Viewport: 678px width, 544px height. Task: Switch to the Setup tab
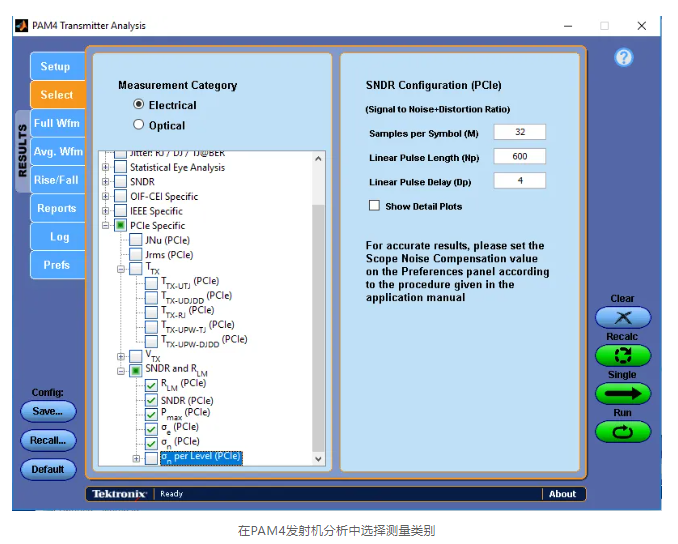(56, 67)
